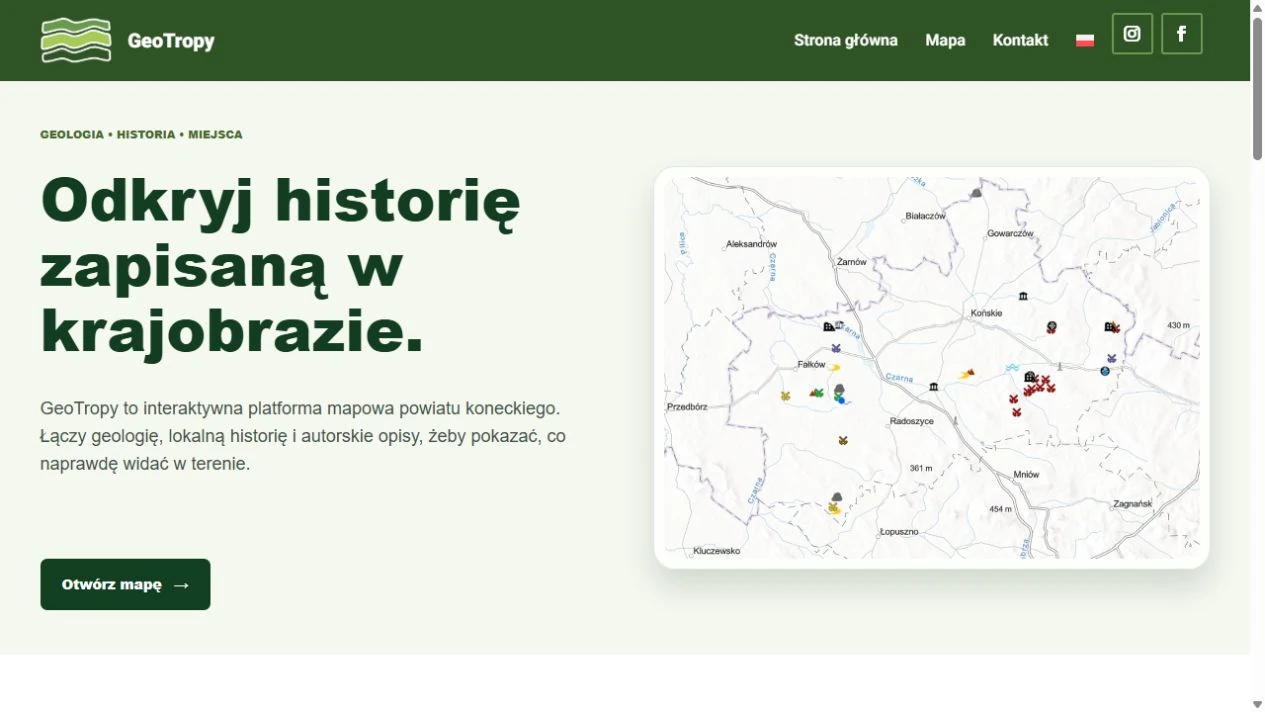
Task: Click the lowest red pickaxe marker north of Mniów
Action: pos(1016,412)
